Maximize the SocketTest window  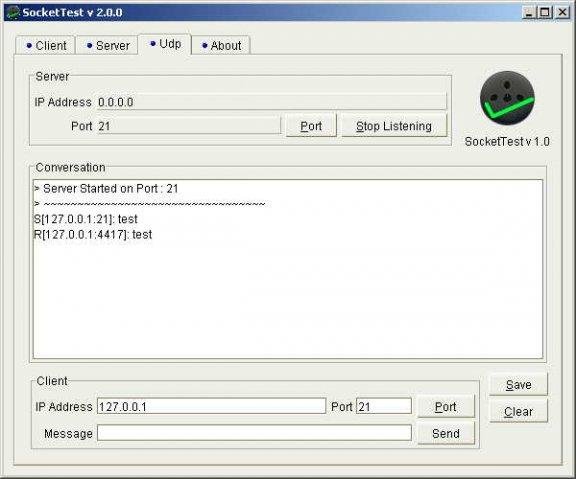pos(545,12)
